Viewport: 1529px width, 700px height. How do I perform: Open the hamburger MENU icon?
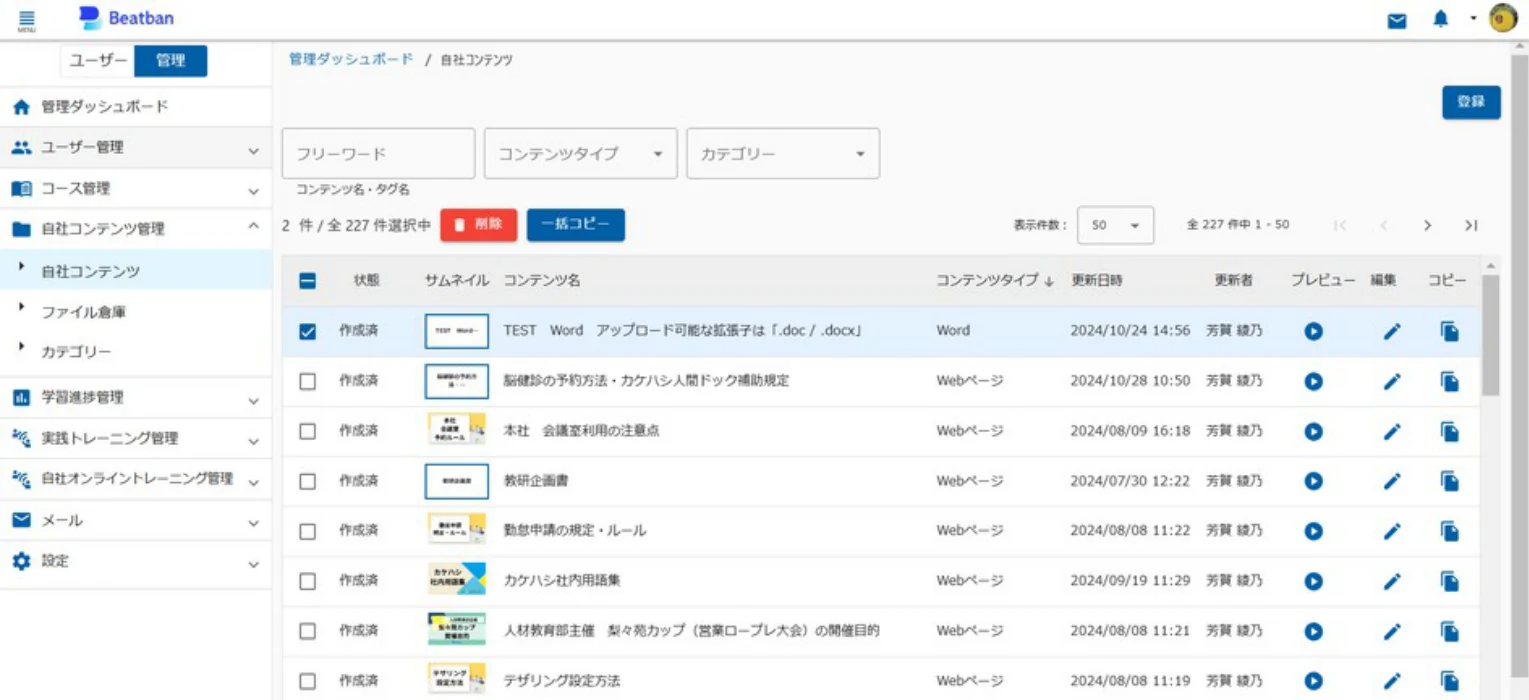(27, 20)
